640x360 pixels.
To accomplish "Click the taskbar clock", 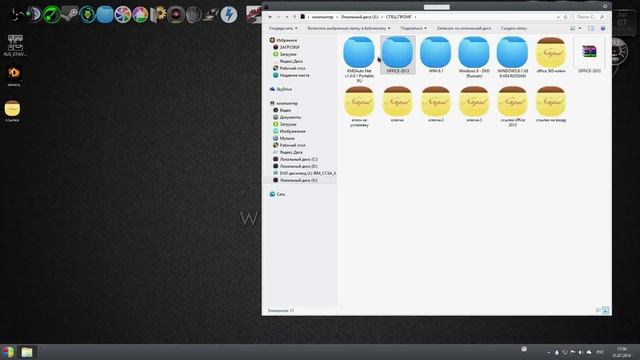I will [x=622, y=352].
